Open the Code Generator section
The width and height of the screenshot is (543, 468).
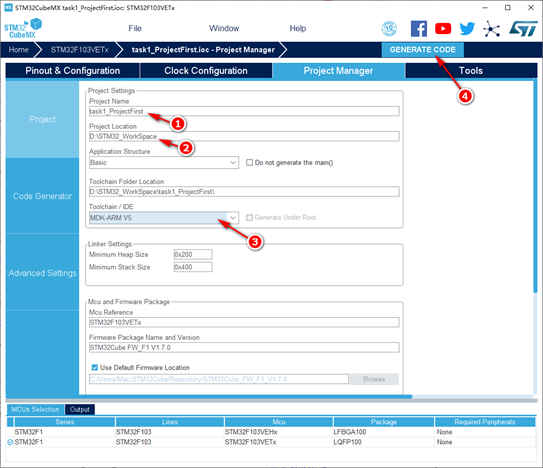coord(42,196)
